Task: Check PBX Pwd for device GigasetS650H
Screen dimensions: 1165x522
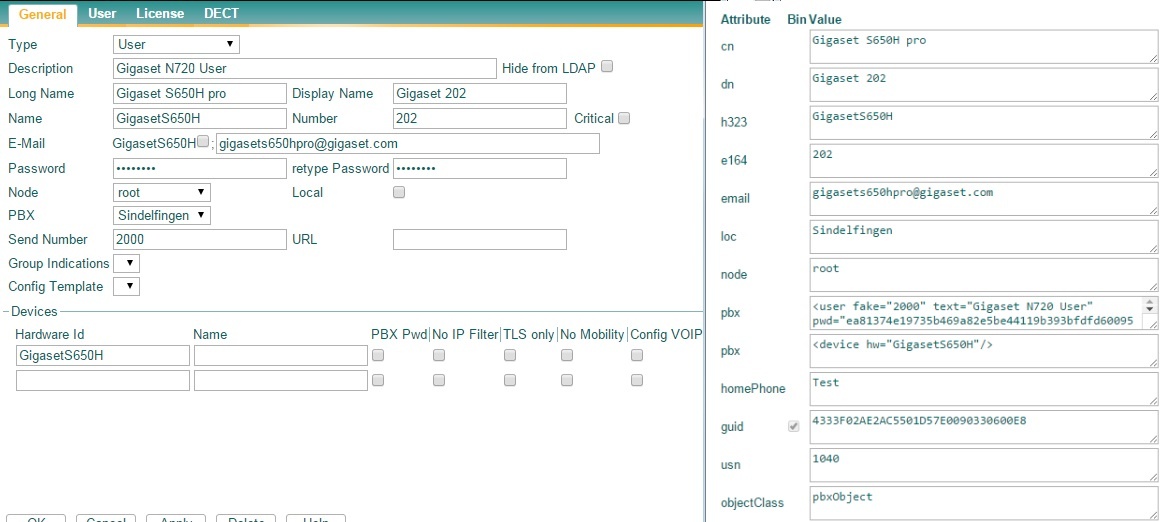Action: pos(378,355)
